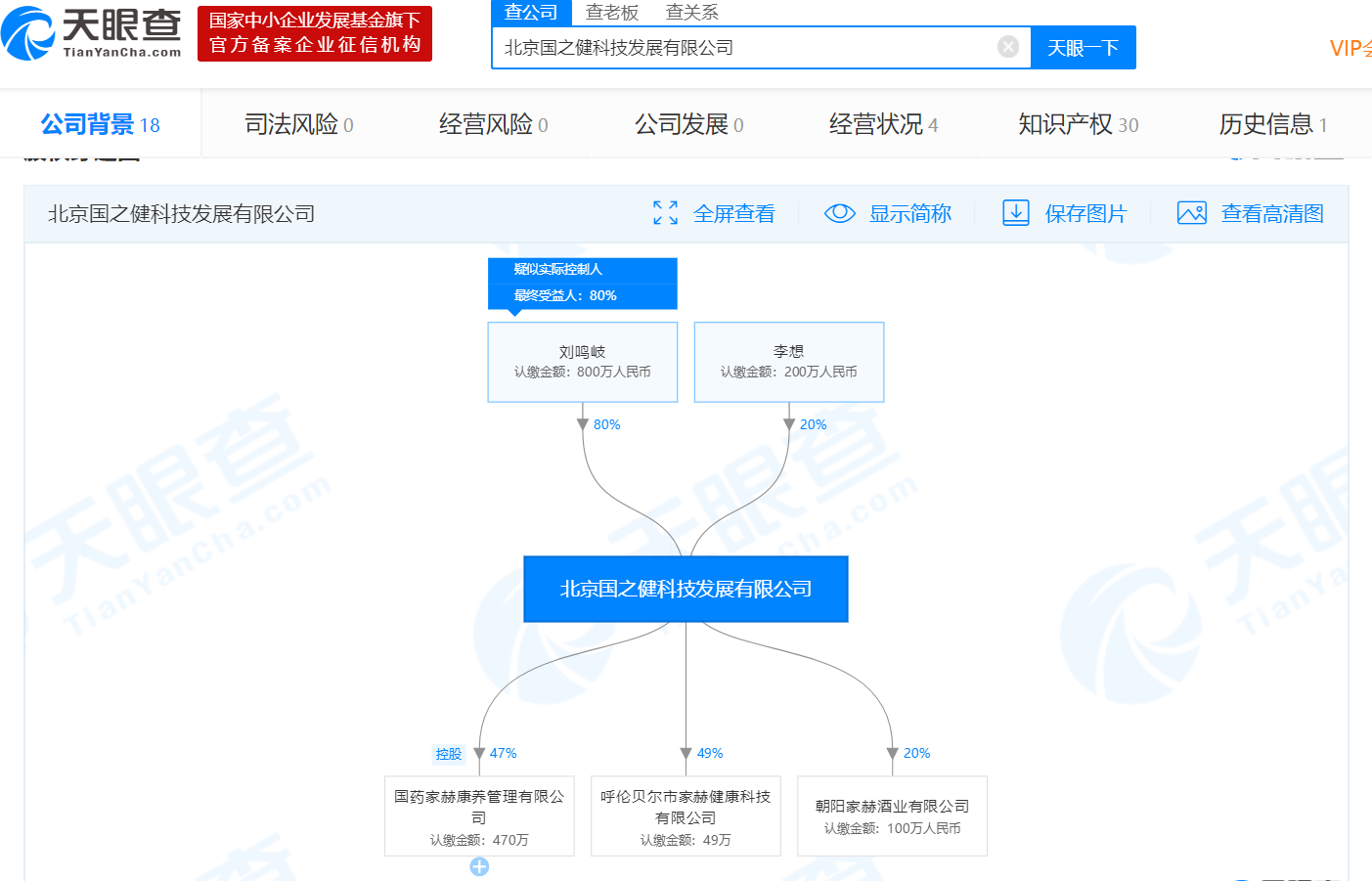Select the central 北京国之健科技发展有限公司 node
This screenshot has height=881, width=1372.
pyautogui.click(x=686, y=589)
